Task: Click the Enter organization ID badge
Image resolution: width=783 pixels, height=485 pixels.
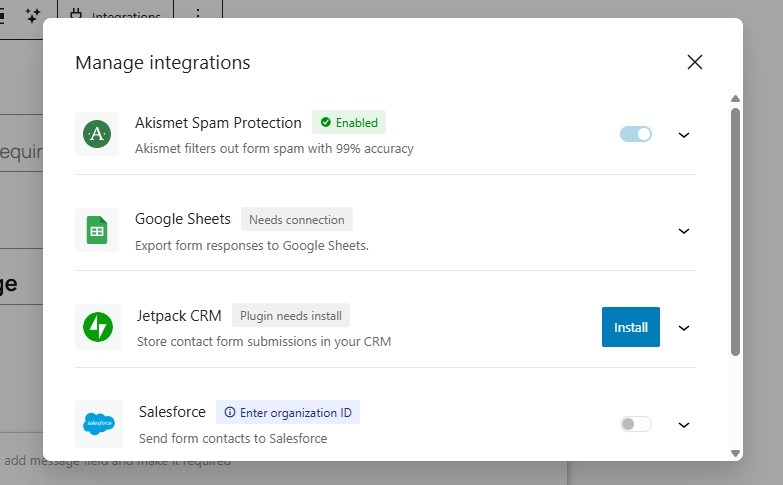Action: [x=288, y=412]
